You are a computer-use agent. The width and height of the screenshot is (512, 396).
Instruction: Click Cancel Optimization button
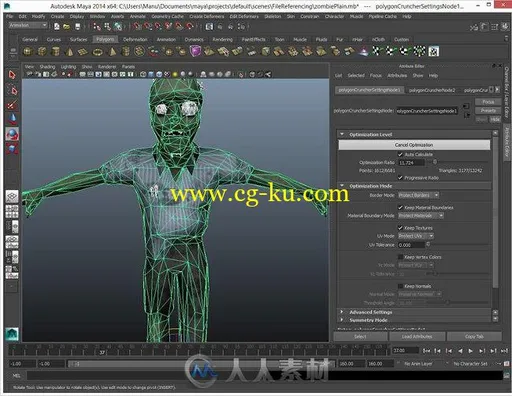coord(414,145)
